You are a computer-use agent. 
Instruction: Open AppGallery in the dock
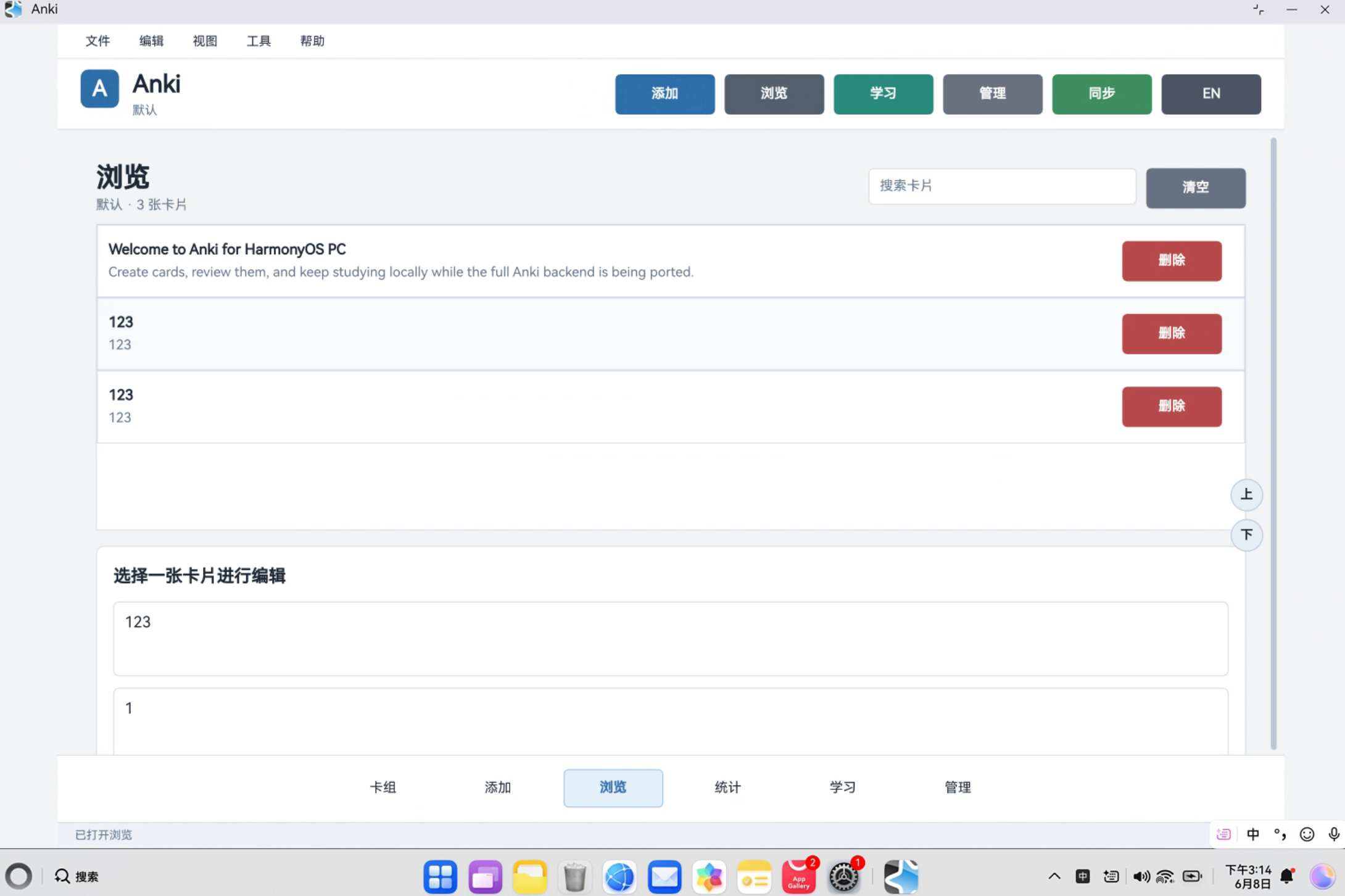tap(799, 876)
